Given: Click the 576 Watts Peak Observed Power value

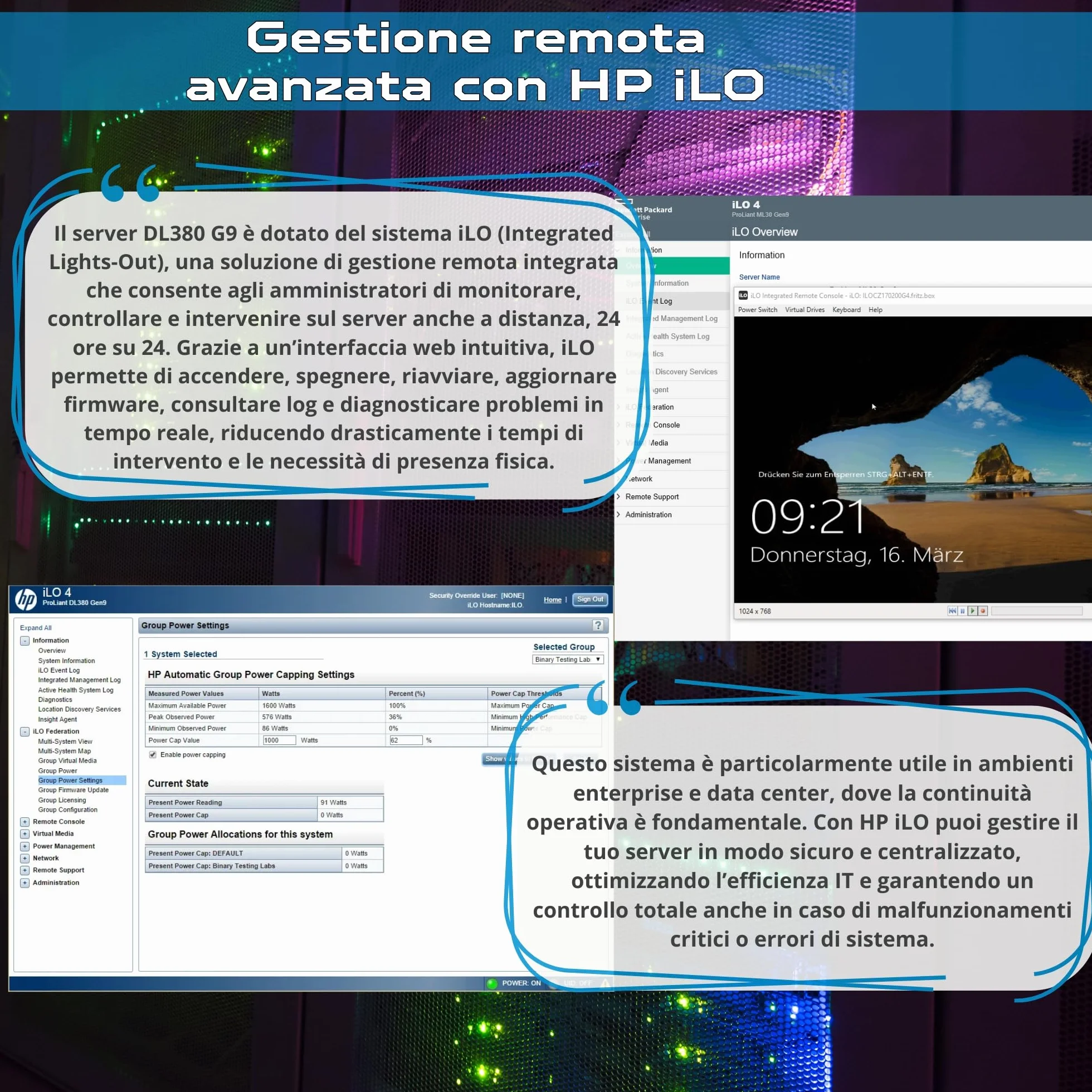Looking at the screenshot, I should (x=277, y=717).
